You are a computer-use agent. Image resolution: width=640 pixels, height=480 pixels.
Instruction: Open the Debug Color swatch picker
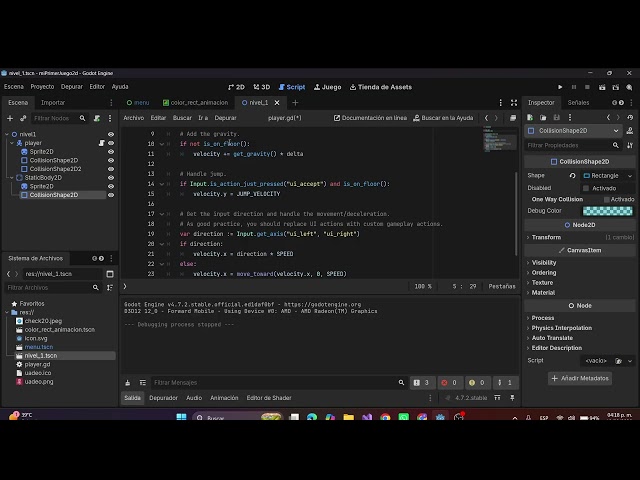tap(608, 211)
